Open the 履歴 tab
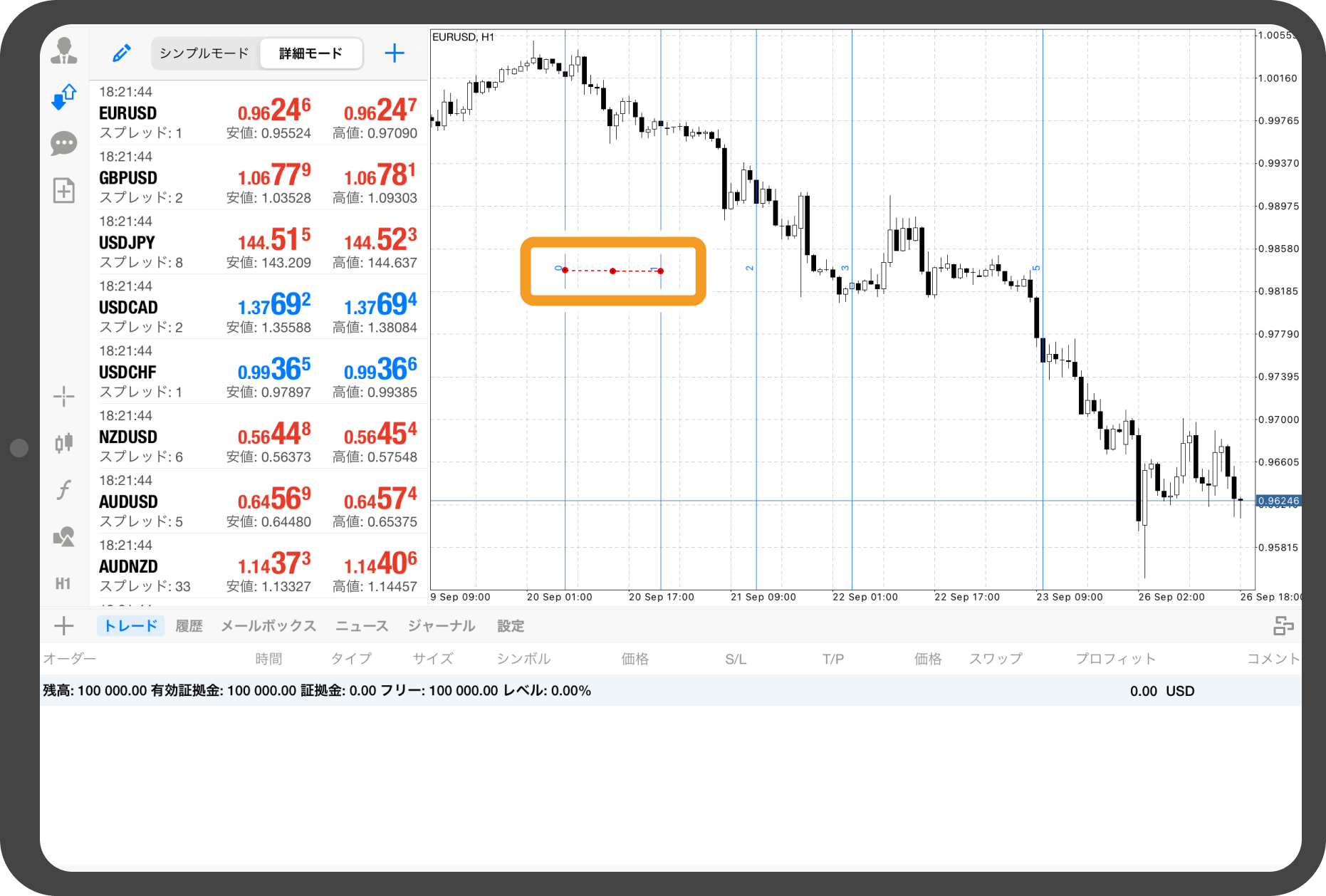 [189, 626]
